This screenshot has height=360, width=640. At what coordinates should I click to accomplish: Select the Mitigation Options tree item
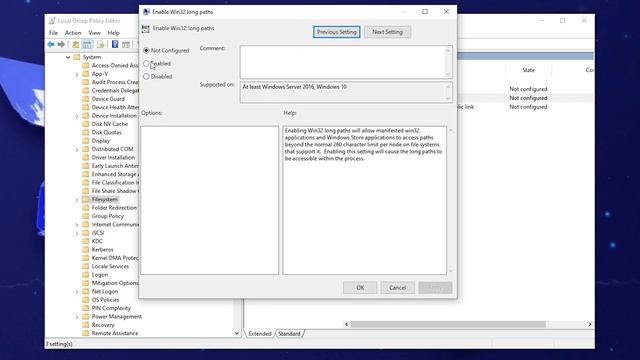point(115,283)
